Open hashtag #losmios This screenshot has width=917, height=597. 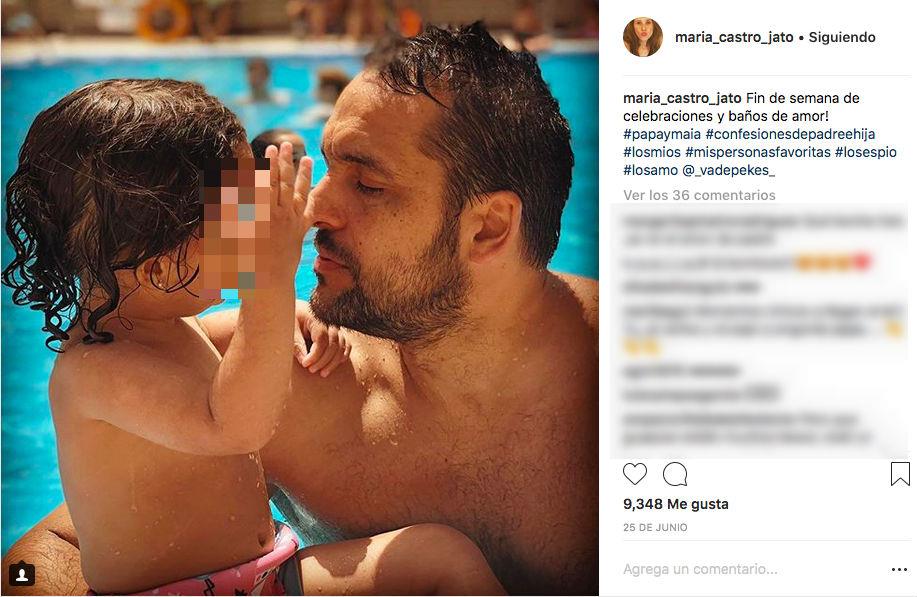[x=652, y=152]
